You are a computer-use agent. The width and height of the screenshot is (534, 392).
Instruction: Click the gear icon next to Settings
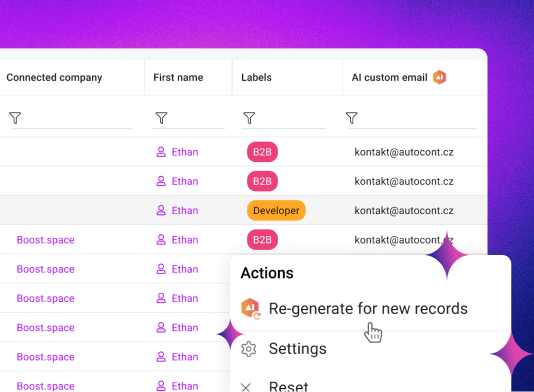click(249, 349)
